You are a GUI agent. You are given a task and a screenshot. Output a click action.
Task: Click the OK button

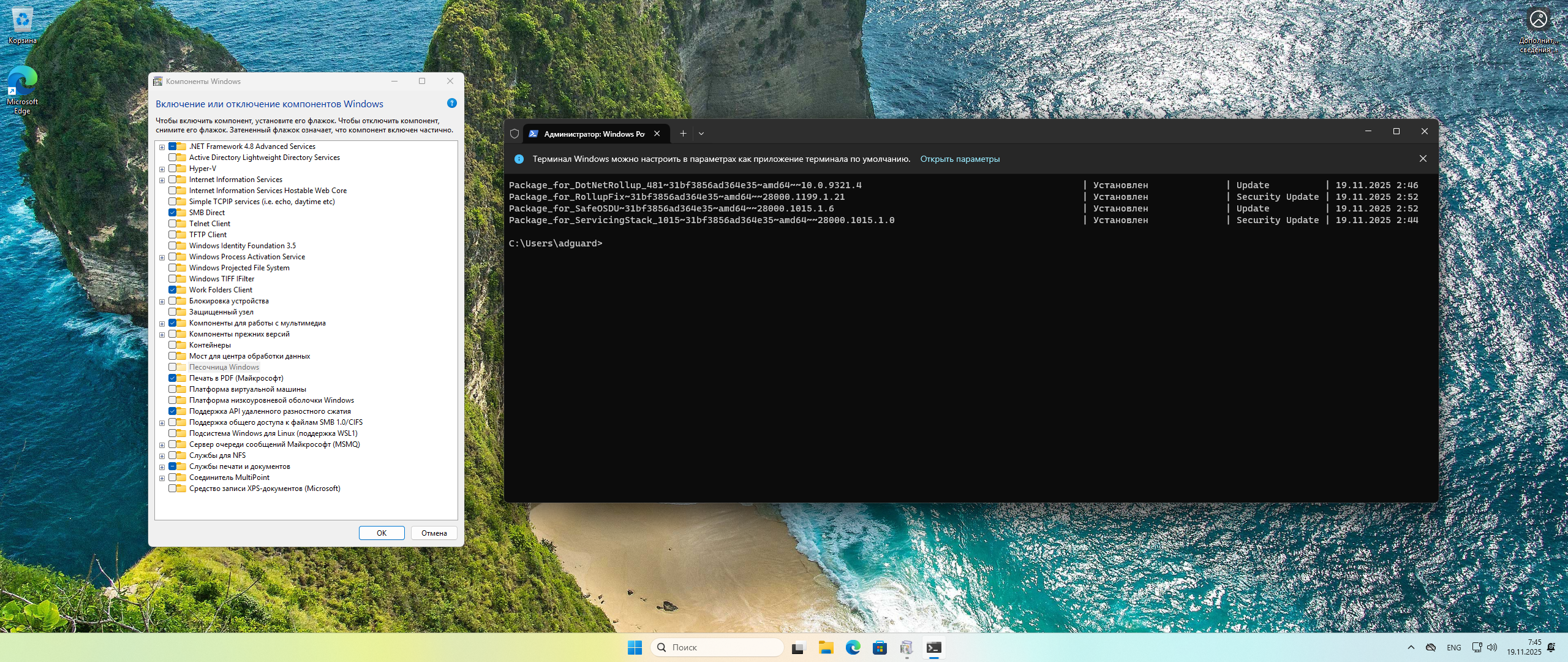coord(381,533)
